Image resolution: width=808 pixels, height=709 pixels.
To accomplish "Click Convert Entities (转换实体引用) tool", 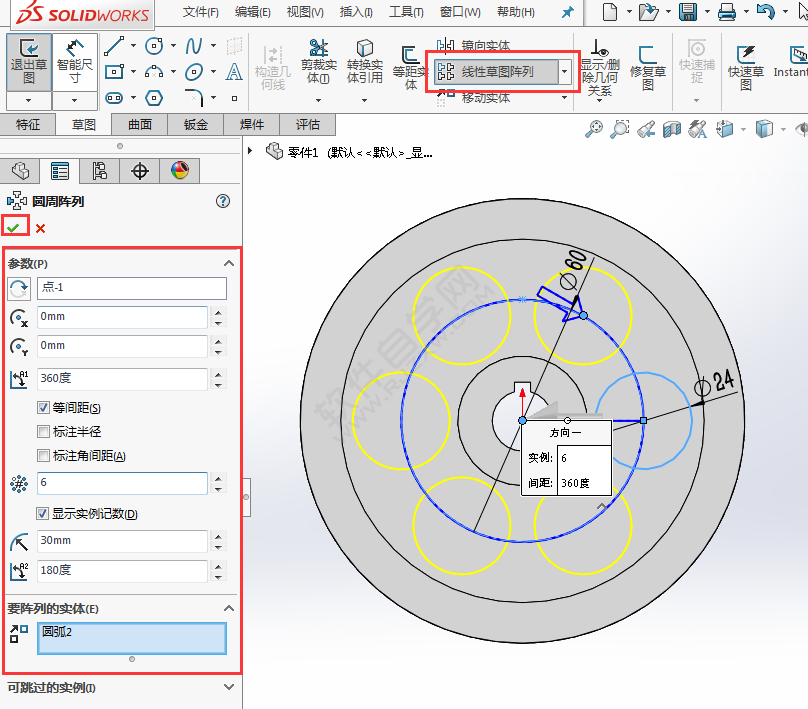I will (x=364, y=62).
